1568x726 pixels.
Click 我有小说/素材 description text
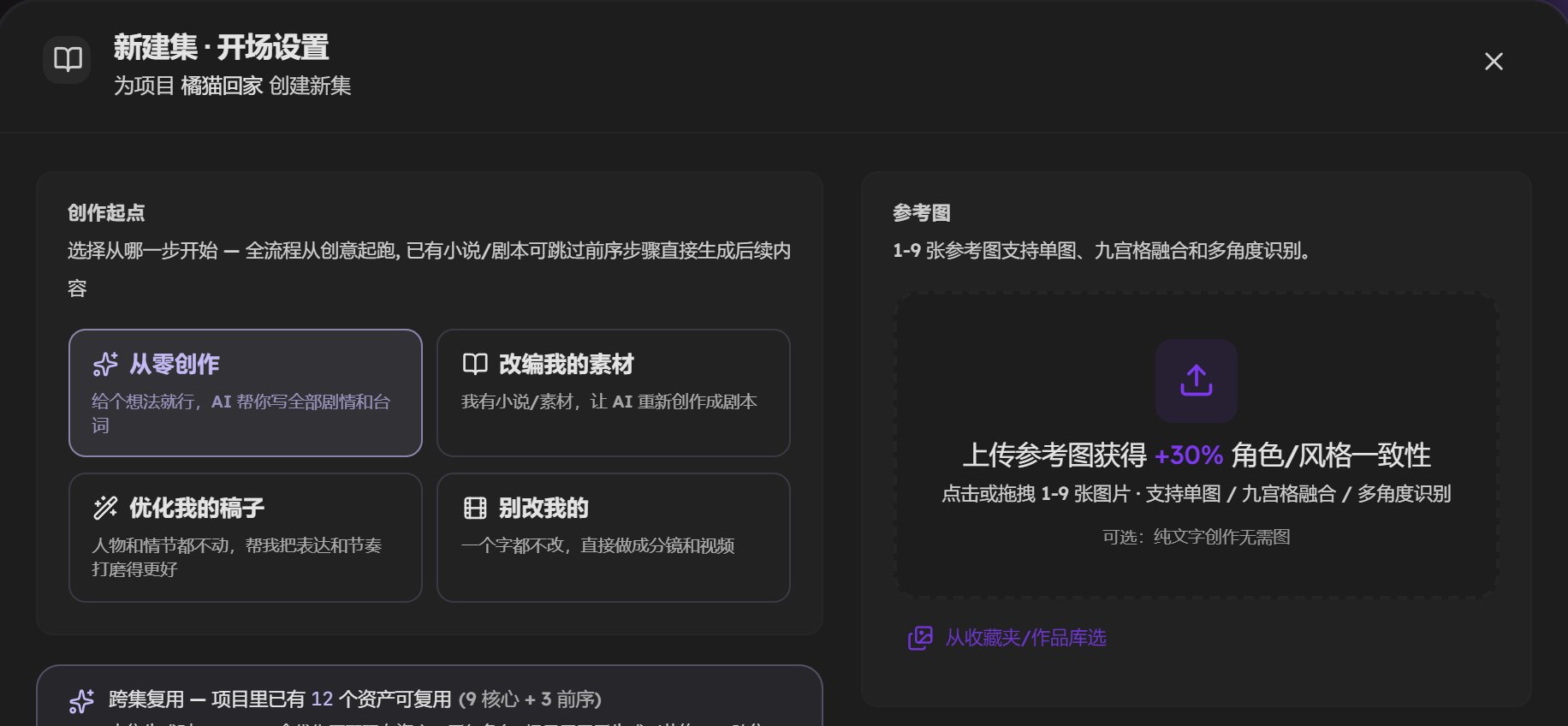[609, 402]
